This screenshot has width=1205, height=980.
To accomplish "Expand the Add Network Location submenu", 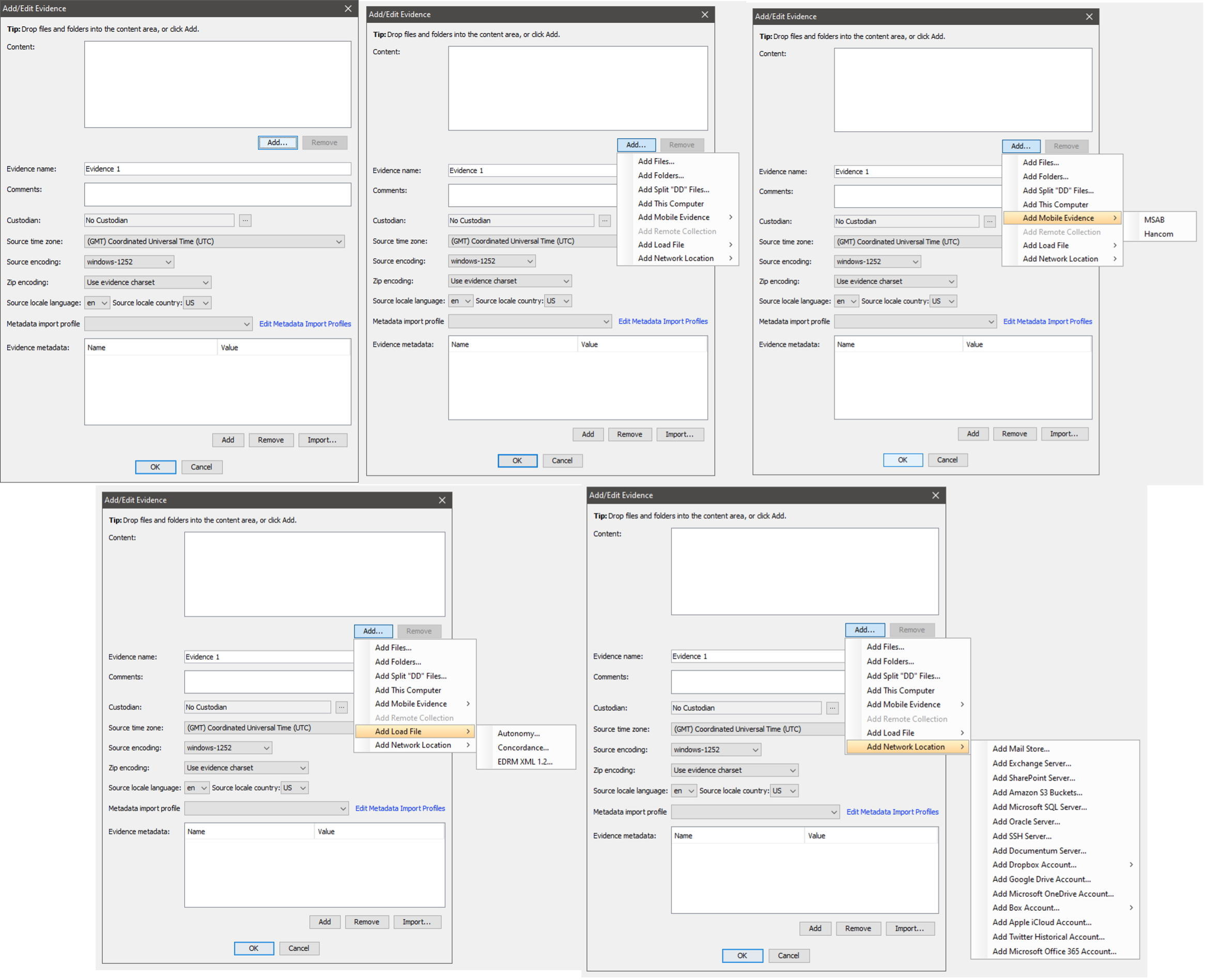I will 907,746.
